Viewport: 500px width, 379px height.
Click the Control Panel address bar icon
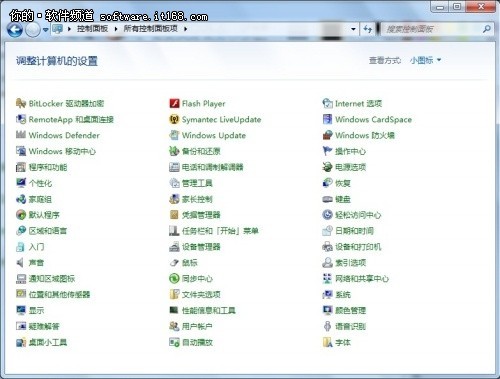pyautogui.click(x=58, y=29)
